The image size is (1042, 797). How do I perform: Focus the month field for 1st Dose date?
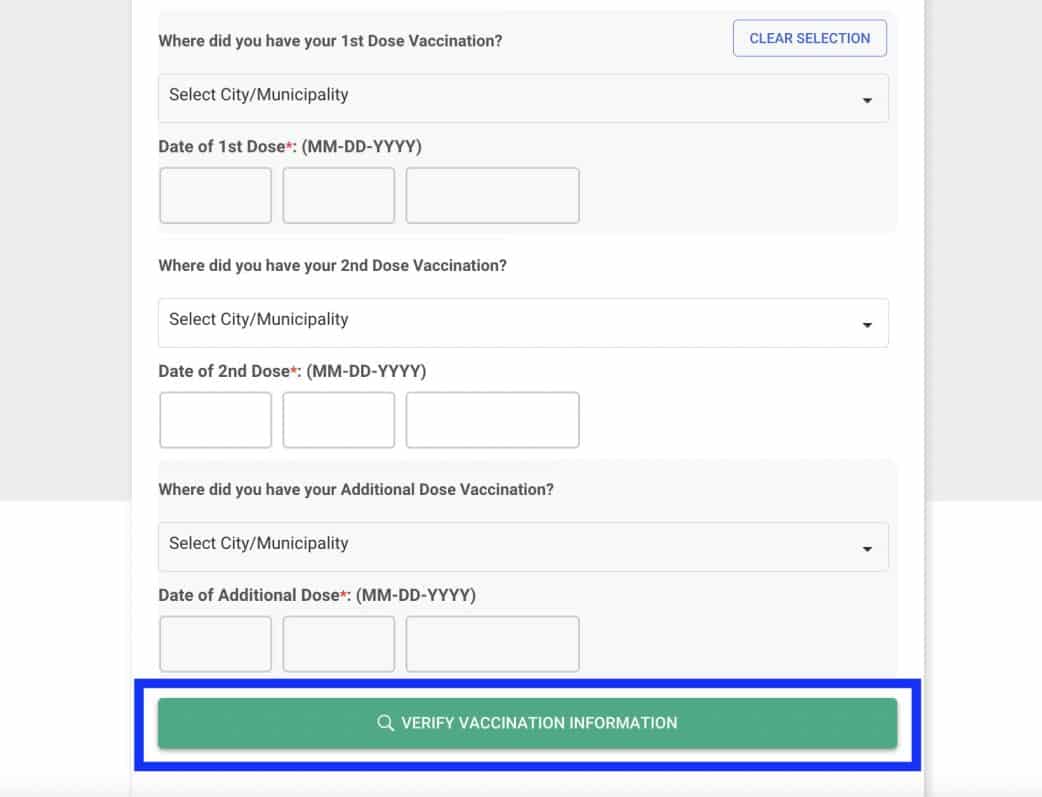(215, 196)
